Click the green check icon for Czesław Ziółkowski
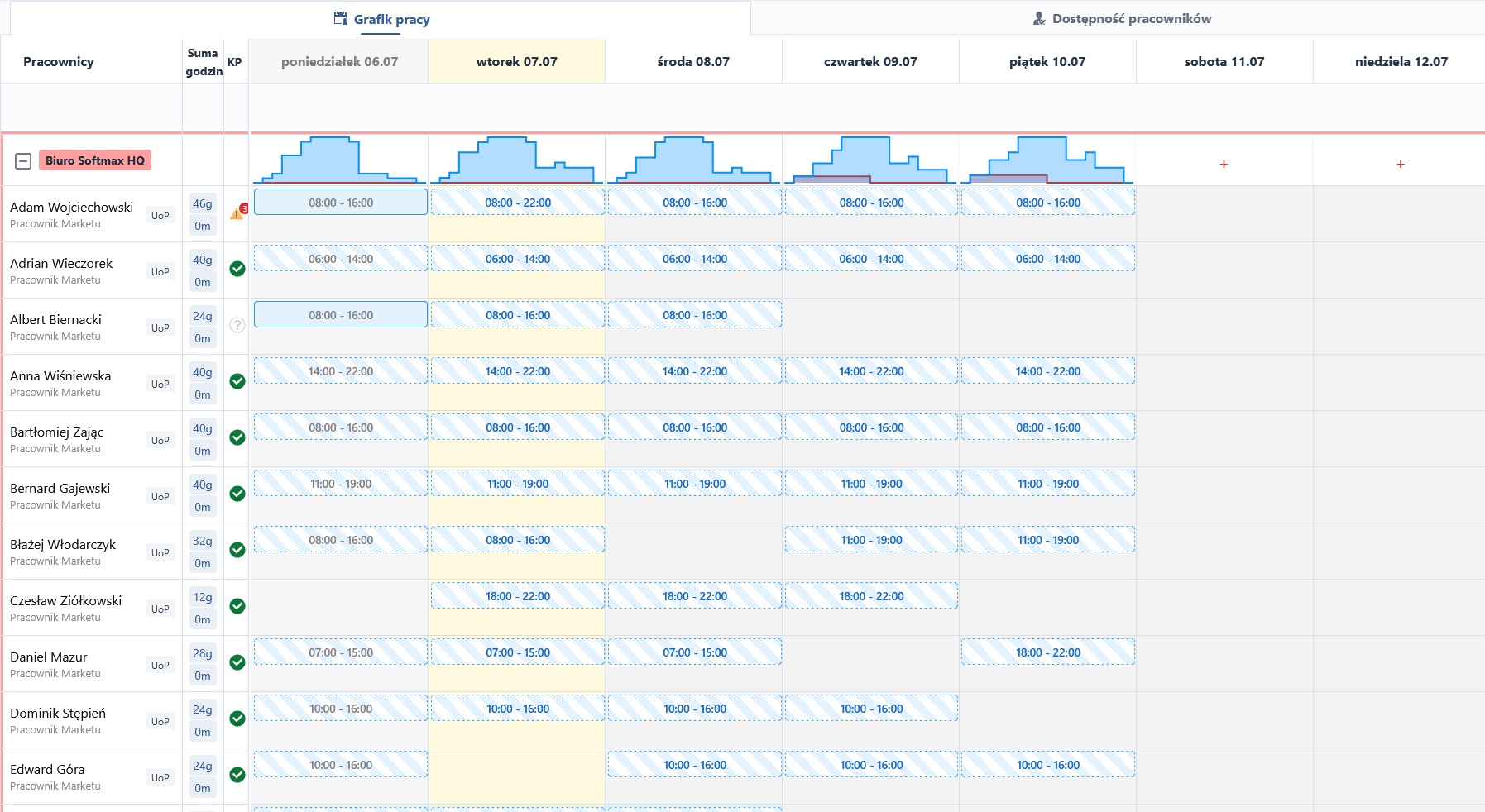1485x812 pixels. pos(237,606)
